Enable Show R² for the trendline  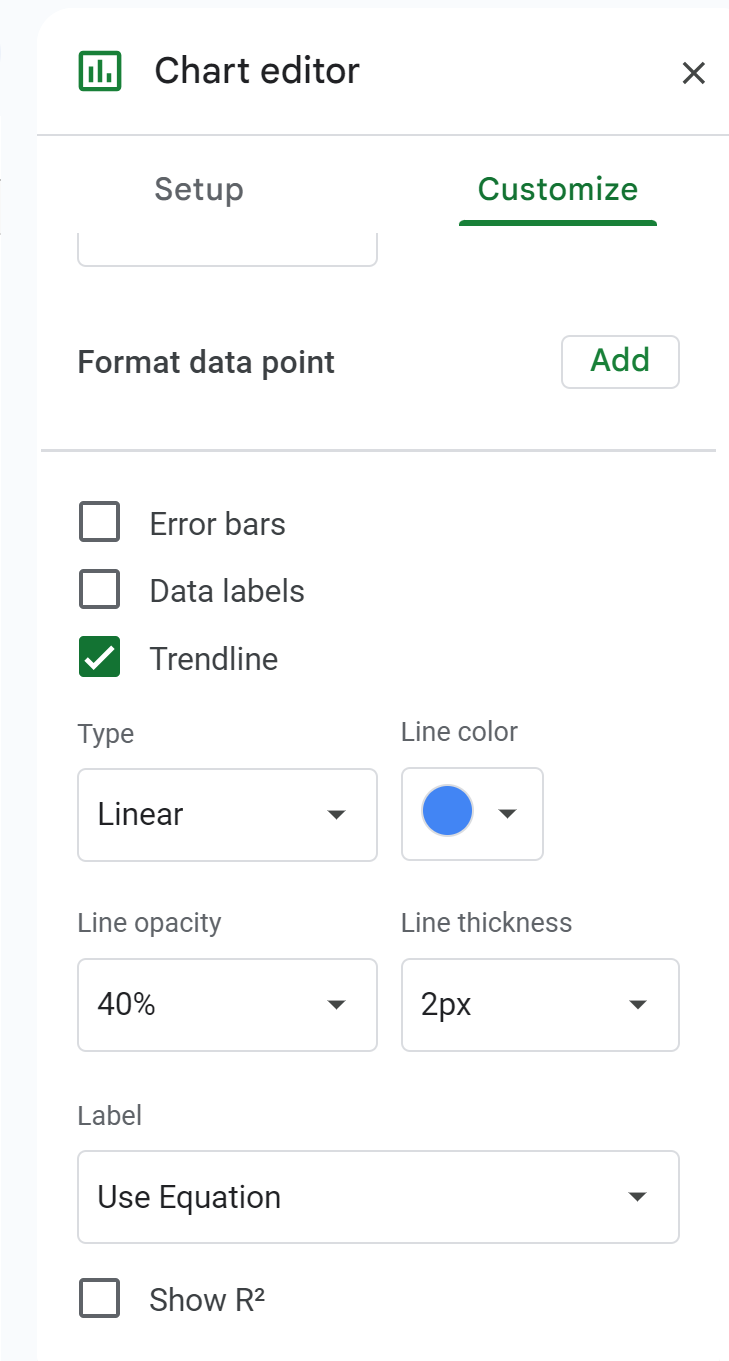click(x=99, y=1299)
